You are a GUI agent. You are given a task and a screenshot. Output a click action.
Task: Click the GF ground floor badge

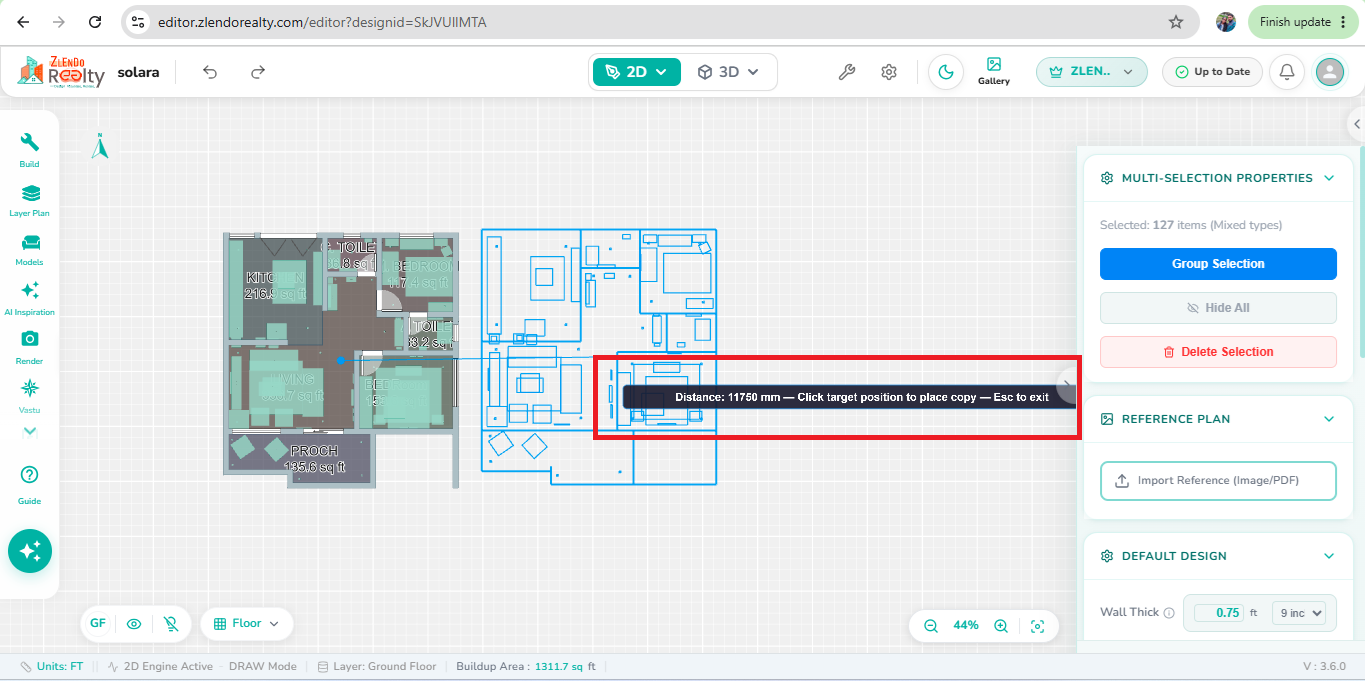click(x=98, y=624)
